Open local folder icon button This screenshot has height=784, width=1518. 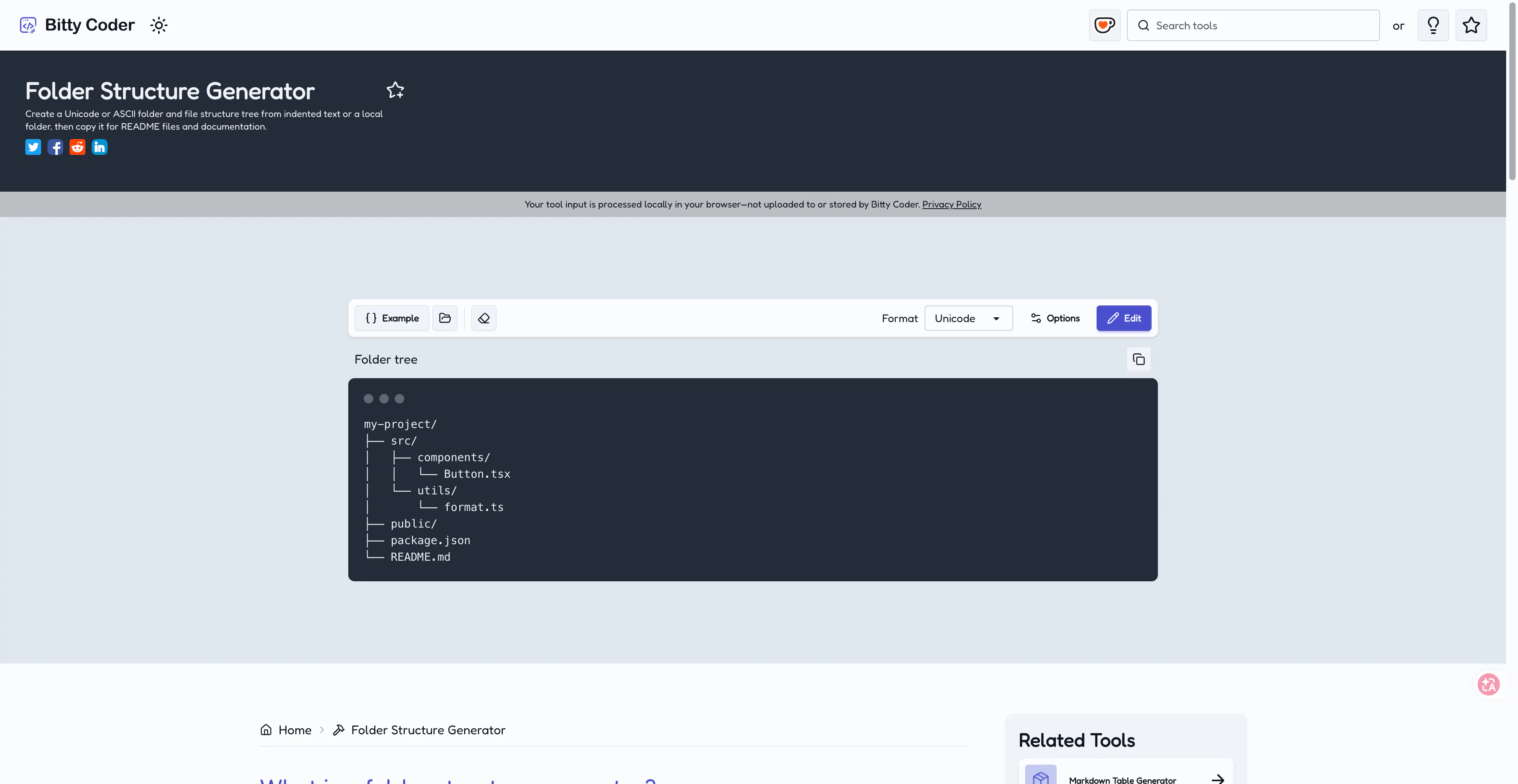(445, 318)
